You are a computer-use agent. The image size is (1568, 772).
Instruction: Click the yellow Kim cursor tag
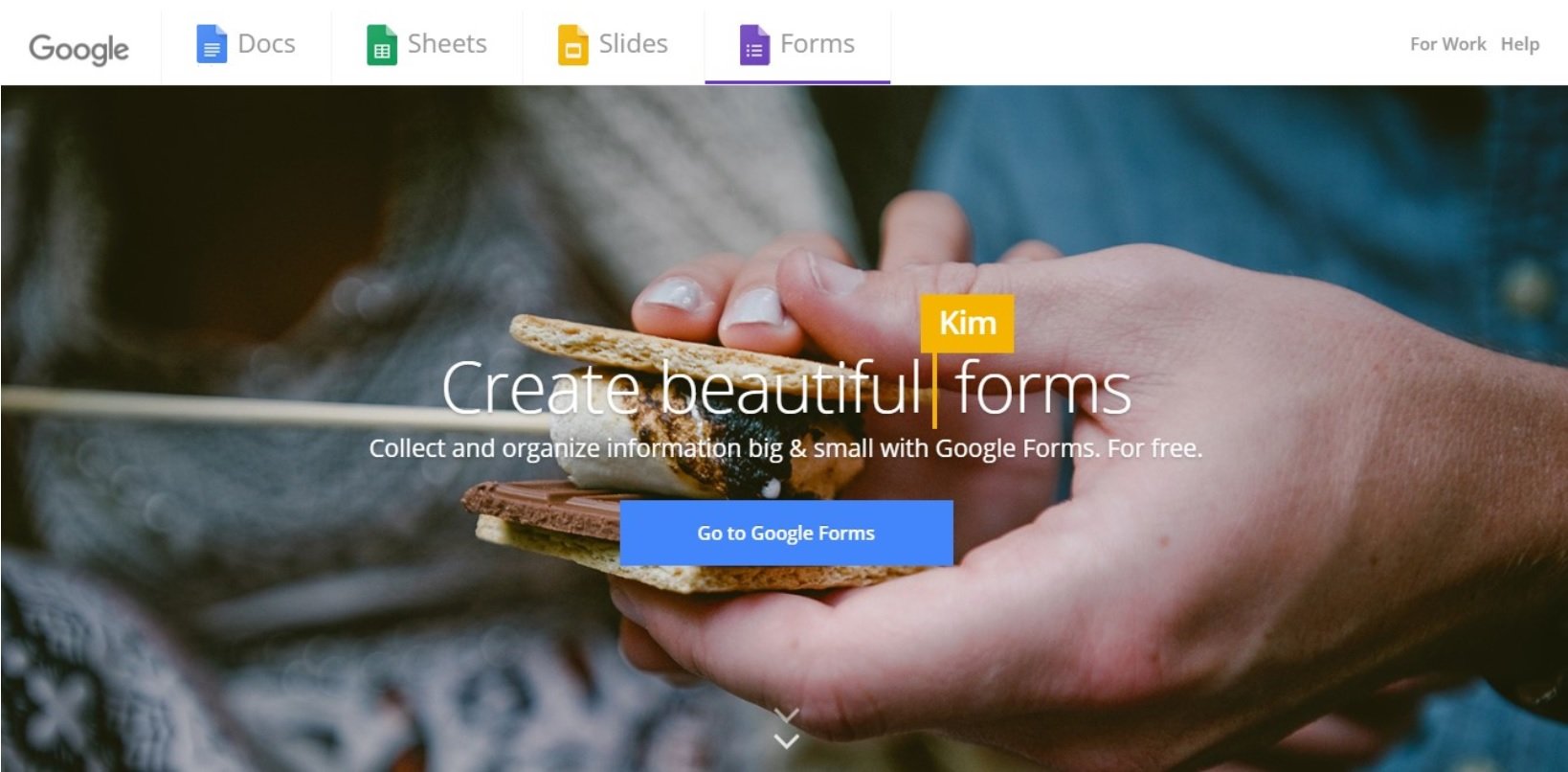click(x=967, y=323)
